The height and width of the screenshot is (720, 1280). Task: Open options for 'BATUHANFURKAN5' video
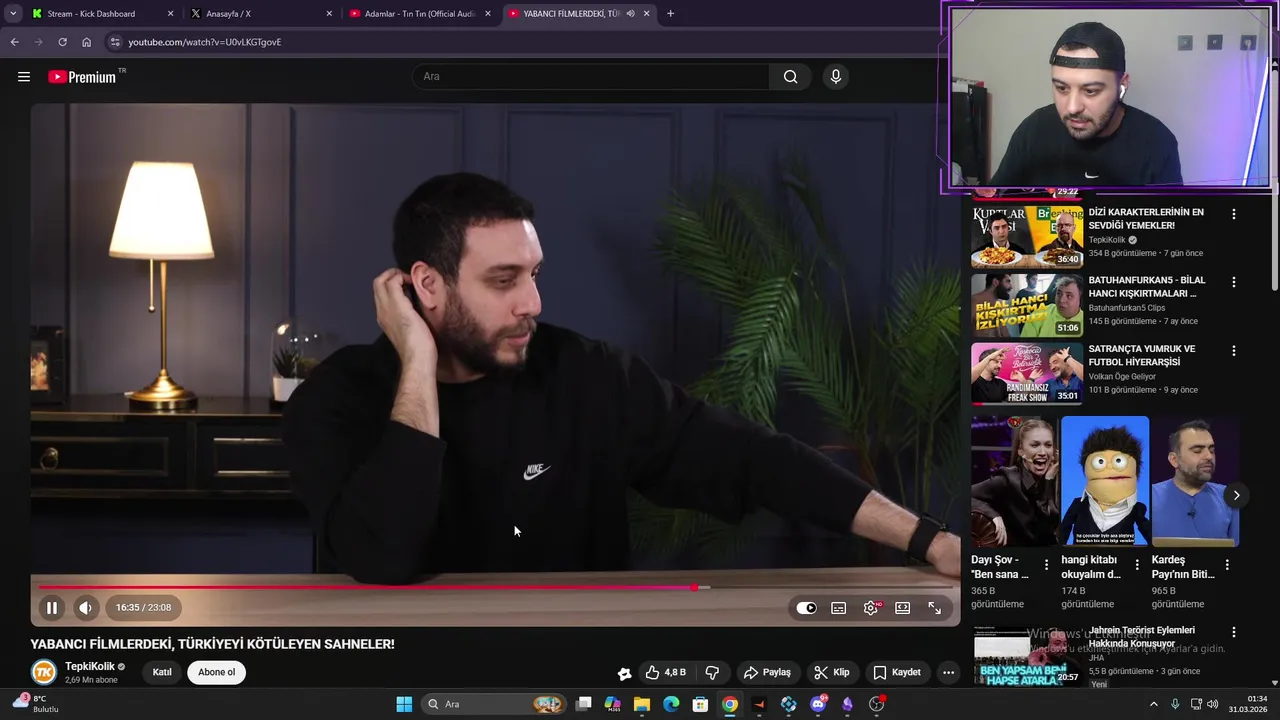pos(1233,282)
